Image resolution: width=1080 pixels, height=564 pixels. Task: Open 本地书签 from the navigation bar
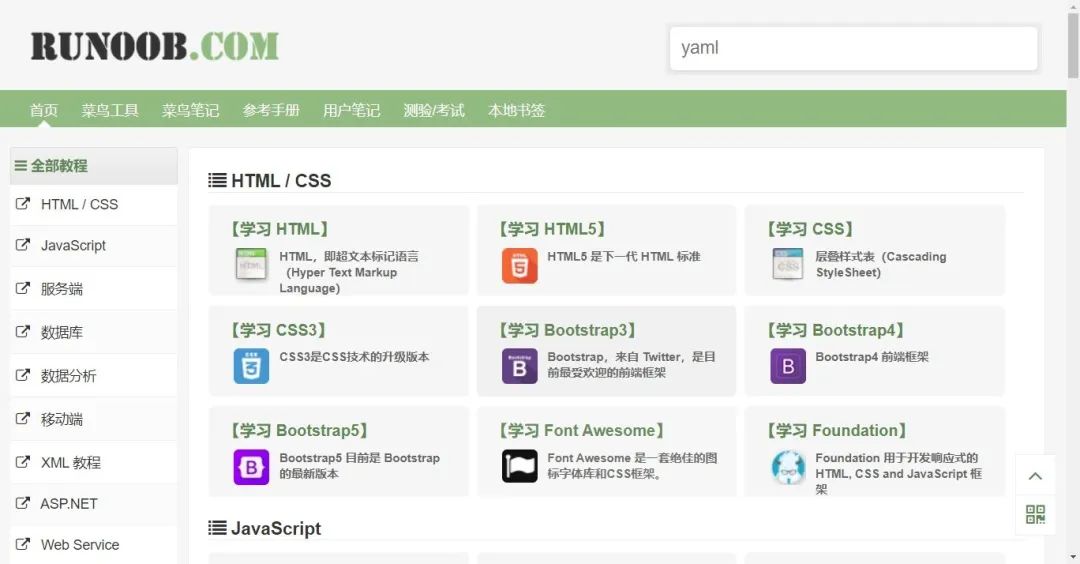[x=516, y=110]
